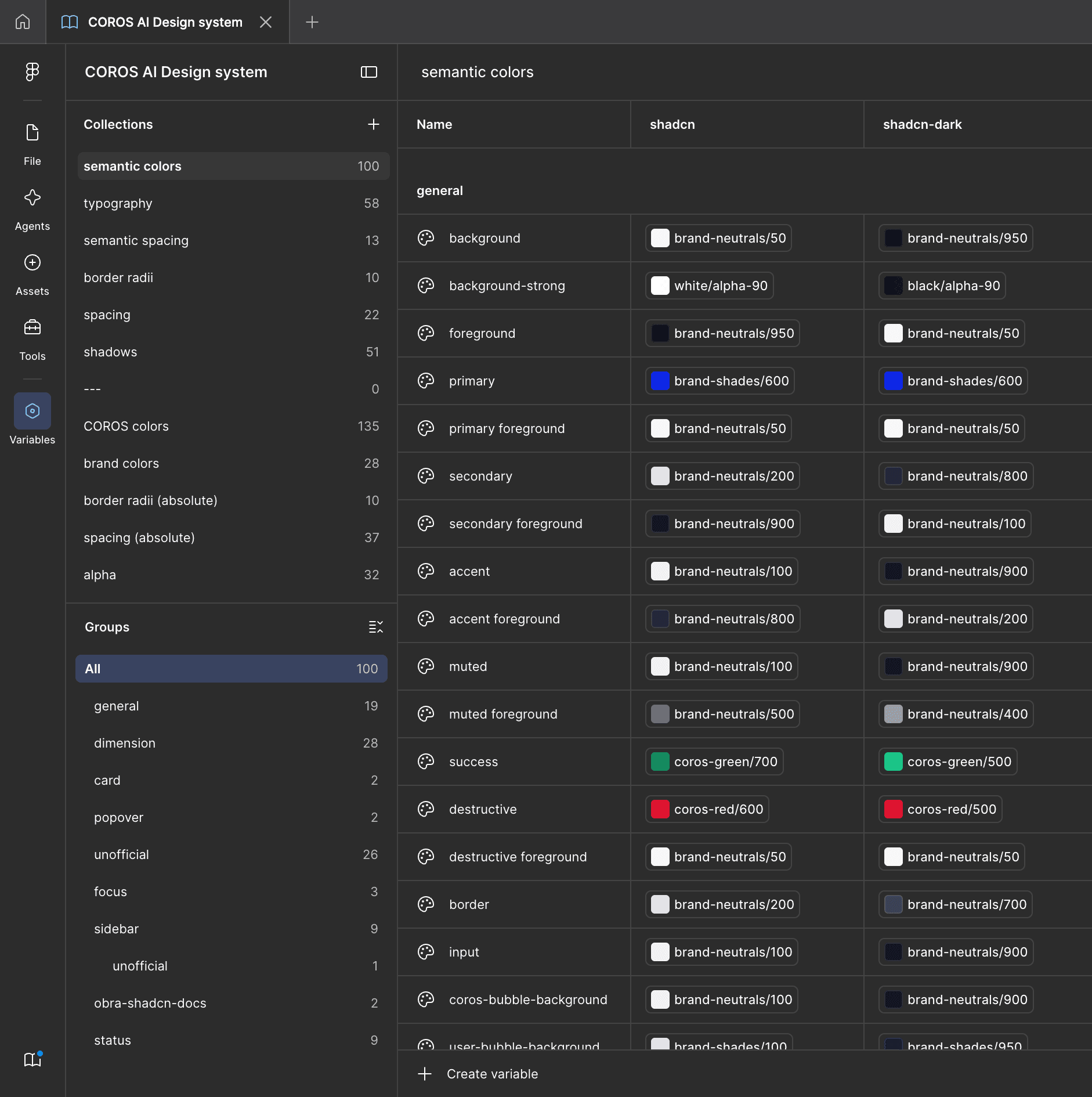Click the color icon for accent variable
The height and width of the screenshot is (1097, 1092).
pos(426,571)
